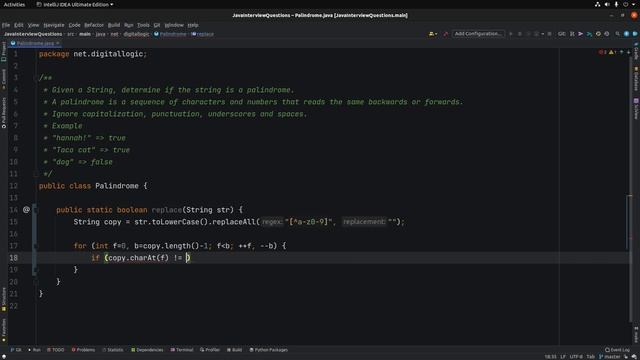This screenshot has width=640, height=360.
Task: Open the File menu
Action: coord(6,25)
